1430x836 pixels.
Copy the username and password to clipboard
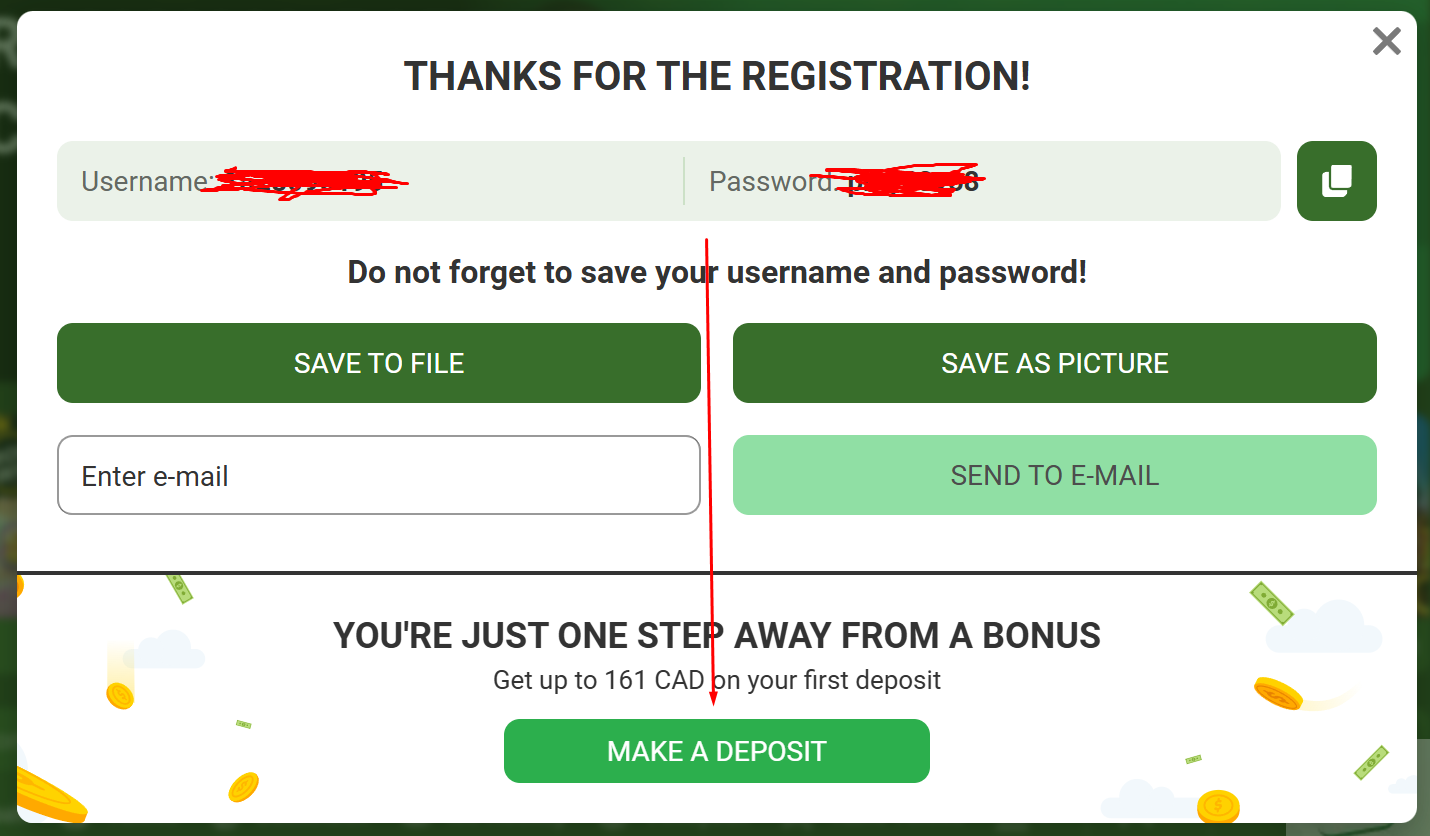coord(1336,181)
